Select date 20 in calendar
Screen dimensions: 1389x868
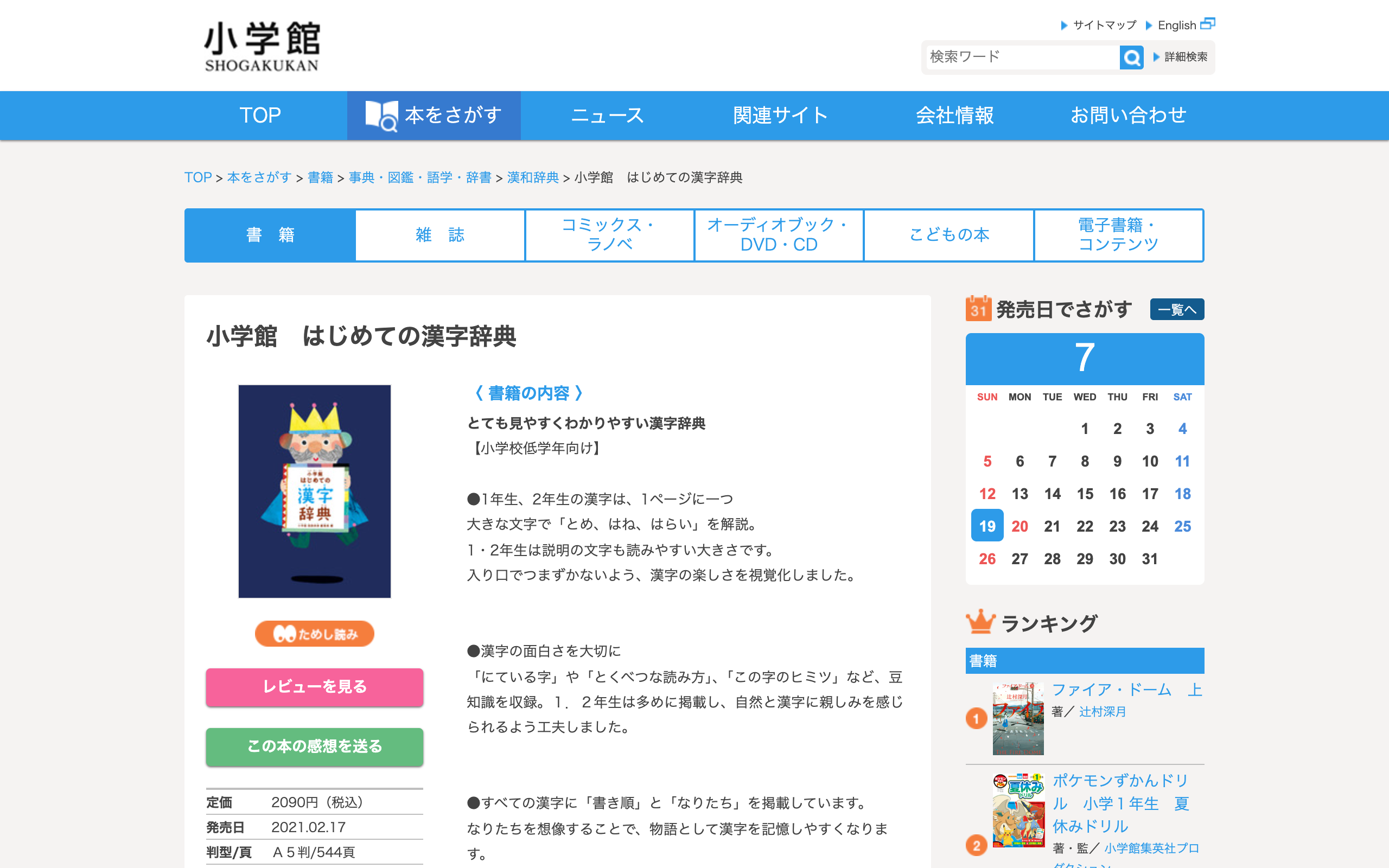click(x=1020, y=526)
